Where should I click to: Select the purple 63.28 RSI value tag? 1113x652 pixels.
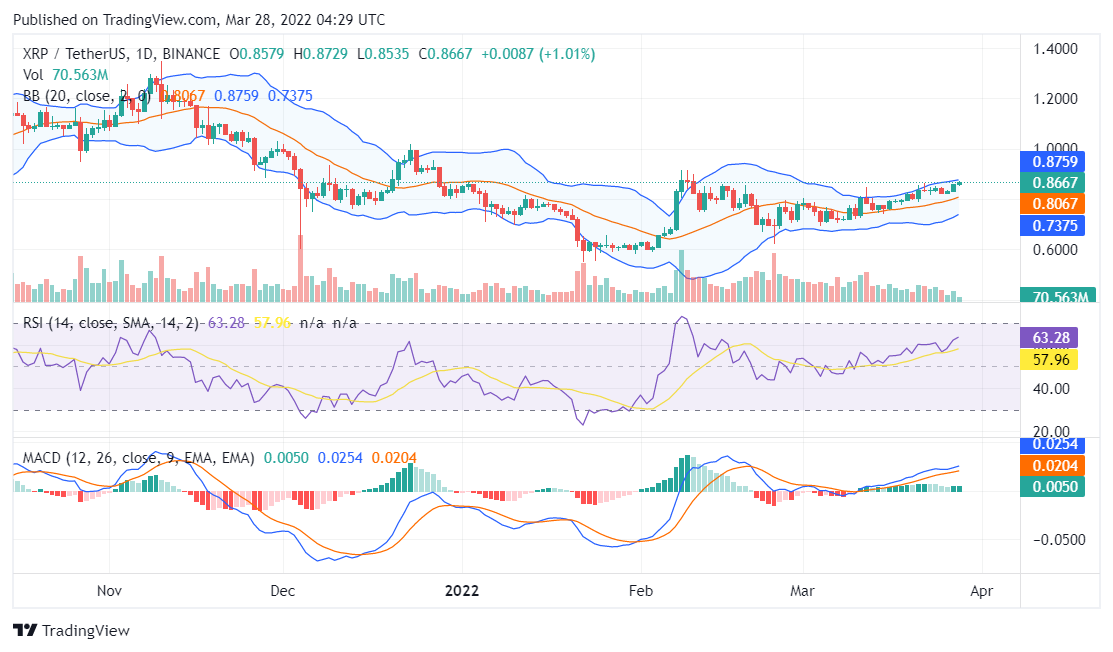pos(1050,337)
